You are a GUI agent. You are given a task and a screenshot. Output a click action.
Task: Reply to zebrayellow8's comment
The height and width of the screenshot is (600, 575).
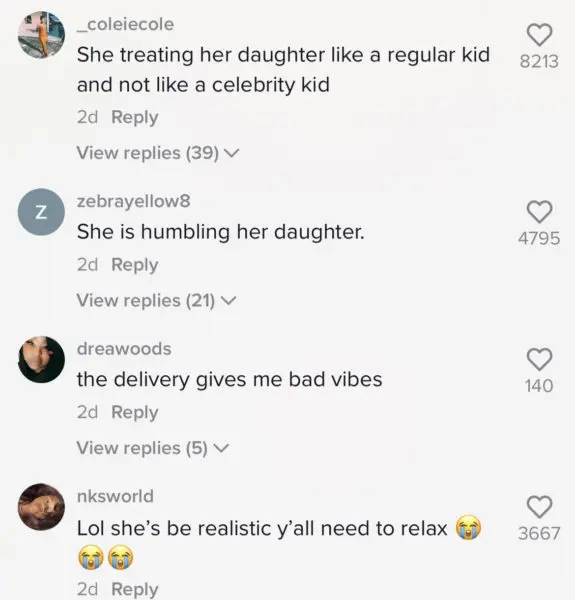pos(135,265)
